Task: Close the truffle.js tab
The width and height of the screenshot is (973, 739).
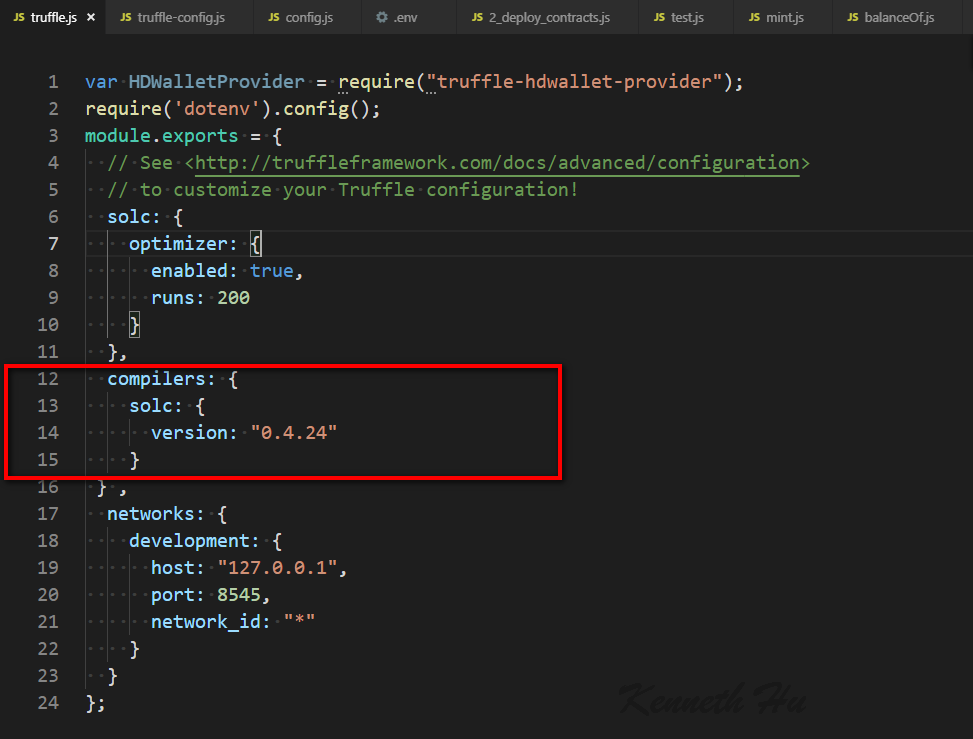Action: coord(91,17)
